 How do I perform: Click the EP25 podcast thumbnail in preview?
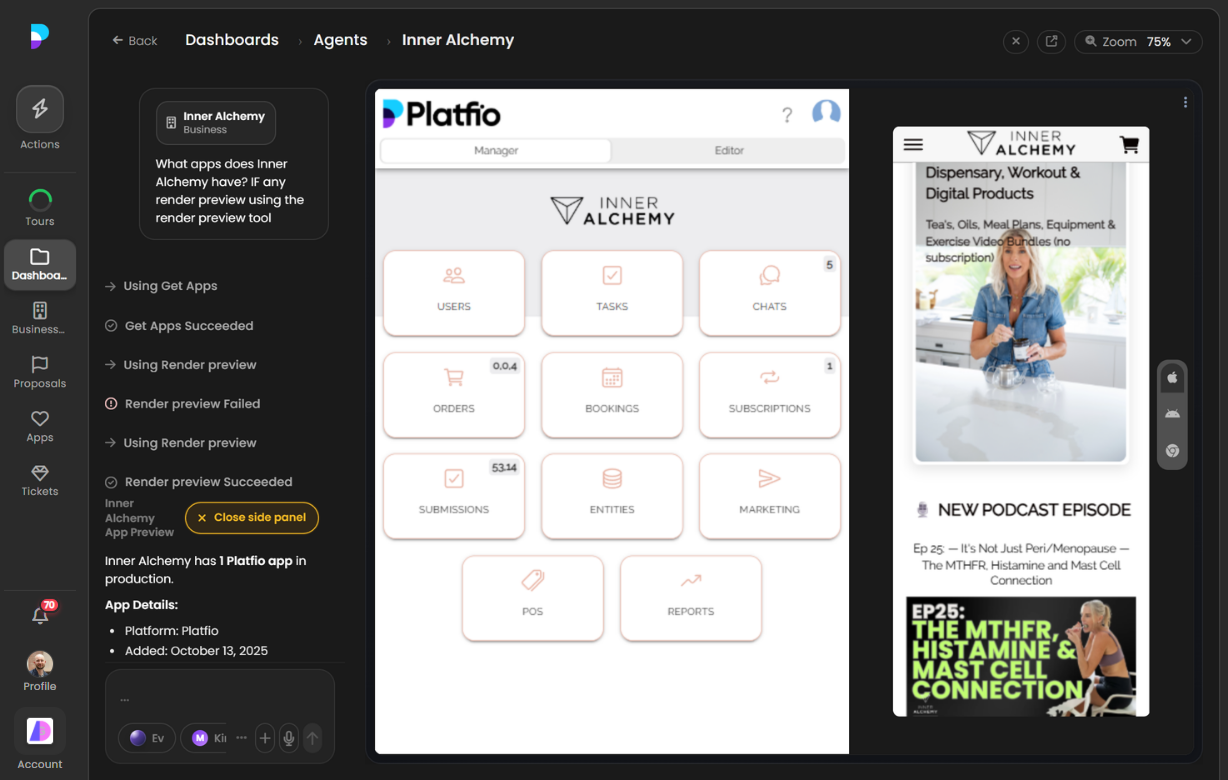pyautogui.click(x=1021, y=655)
